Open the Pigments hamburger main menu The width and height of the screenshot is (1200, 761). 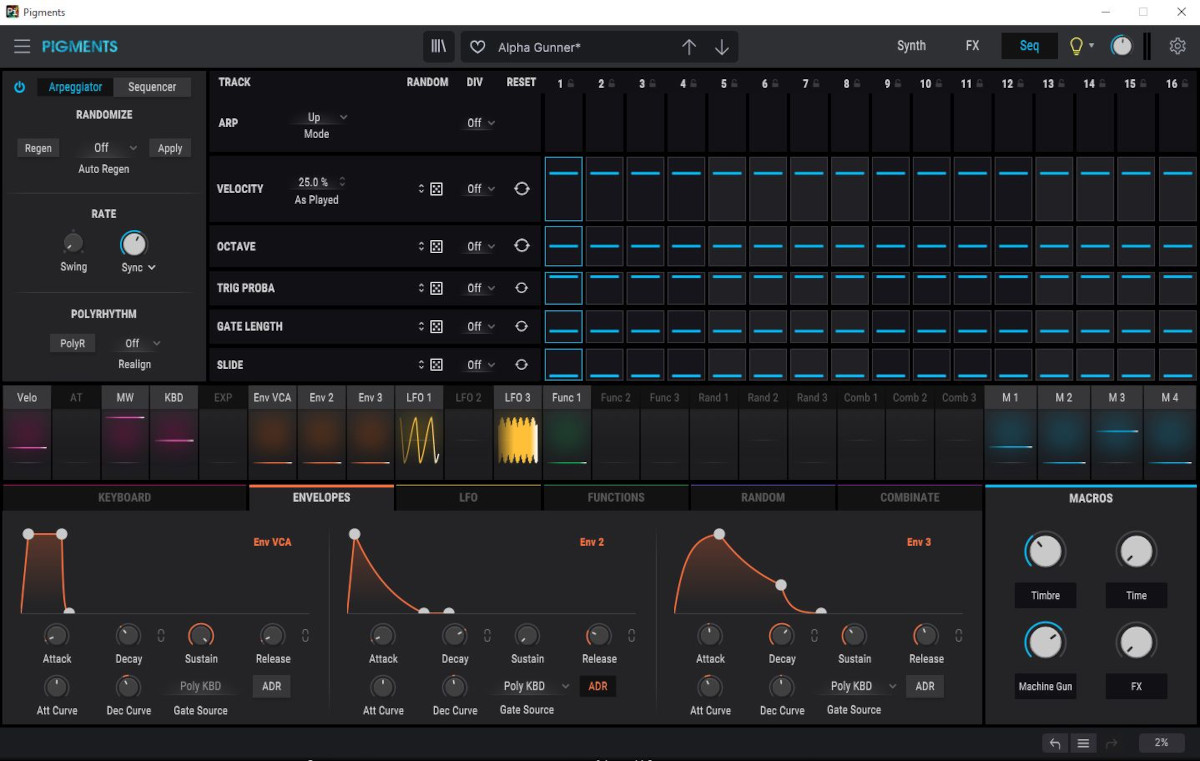tap(22, 46)
